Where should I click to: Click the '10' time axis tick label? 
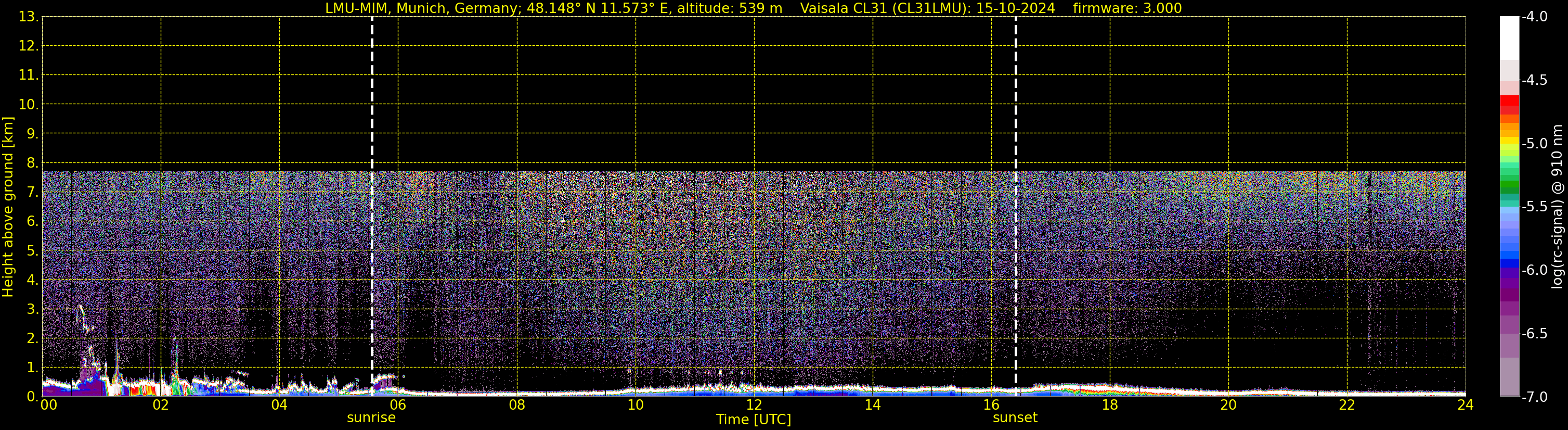[x=636, y=405]
